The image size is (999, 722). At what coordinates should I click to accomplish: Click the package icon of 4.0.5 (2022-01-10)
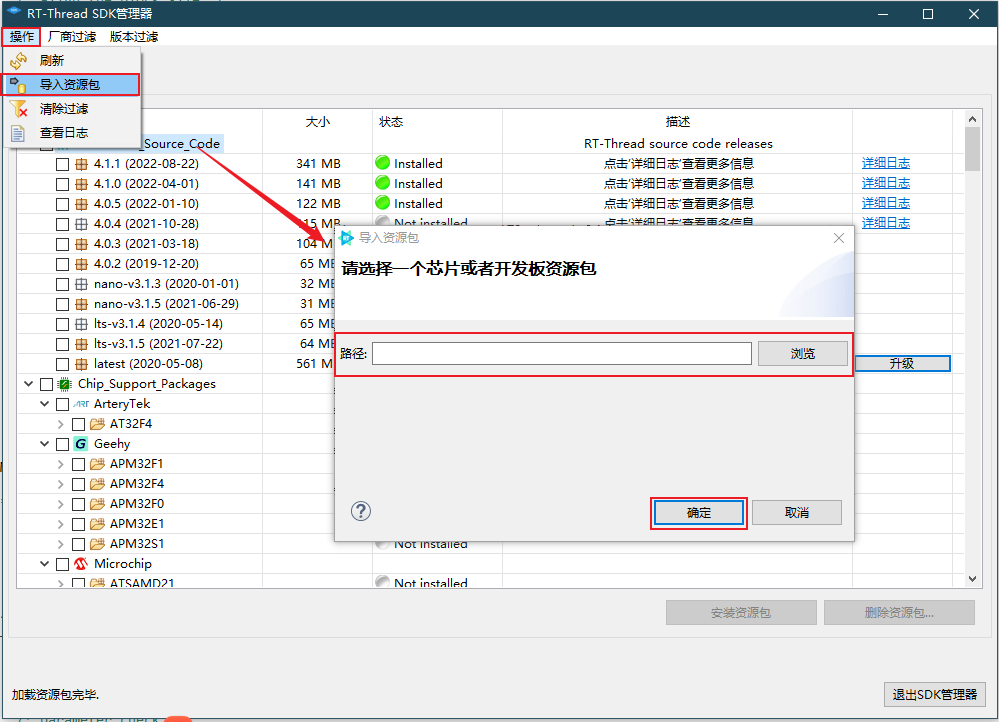pyautogui.click(x=82, y=205)
